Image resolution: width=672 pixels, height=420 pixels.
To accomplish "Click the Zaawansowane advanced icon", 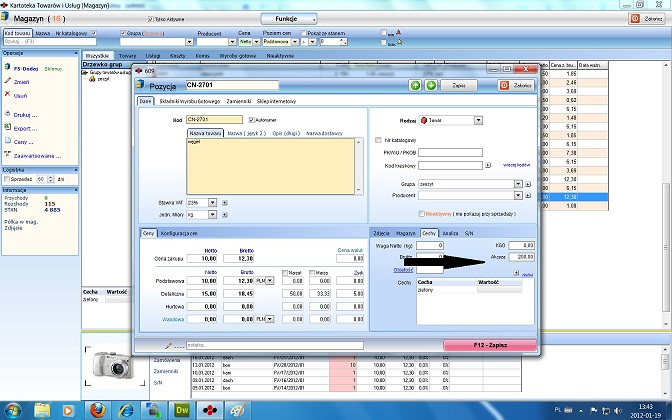I will click(7, 155).
